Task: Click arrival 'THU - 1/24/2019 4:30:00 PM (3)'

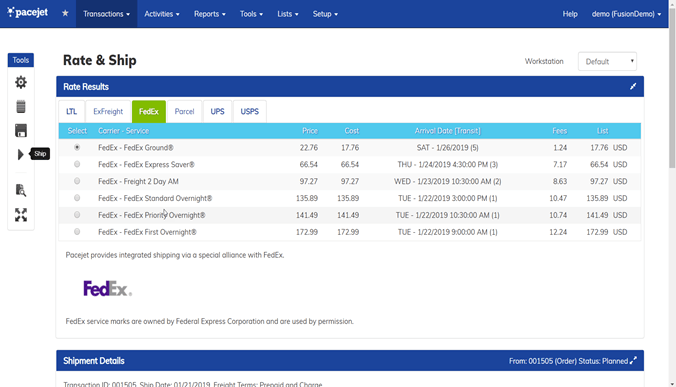Action: [448, 164]
